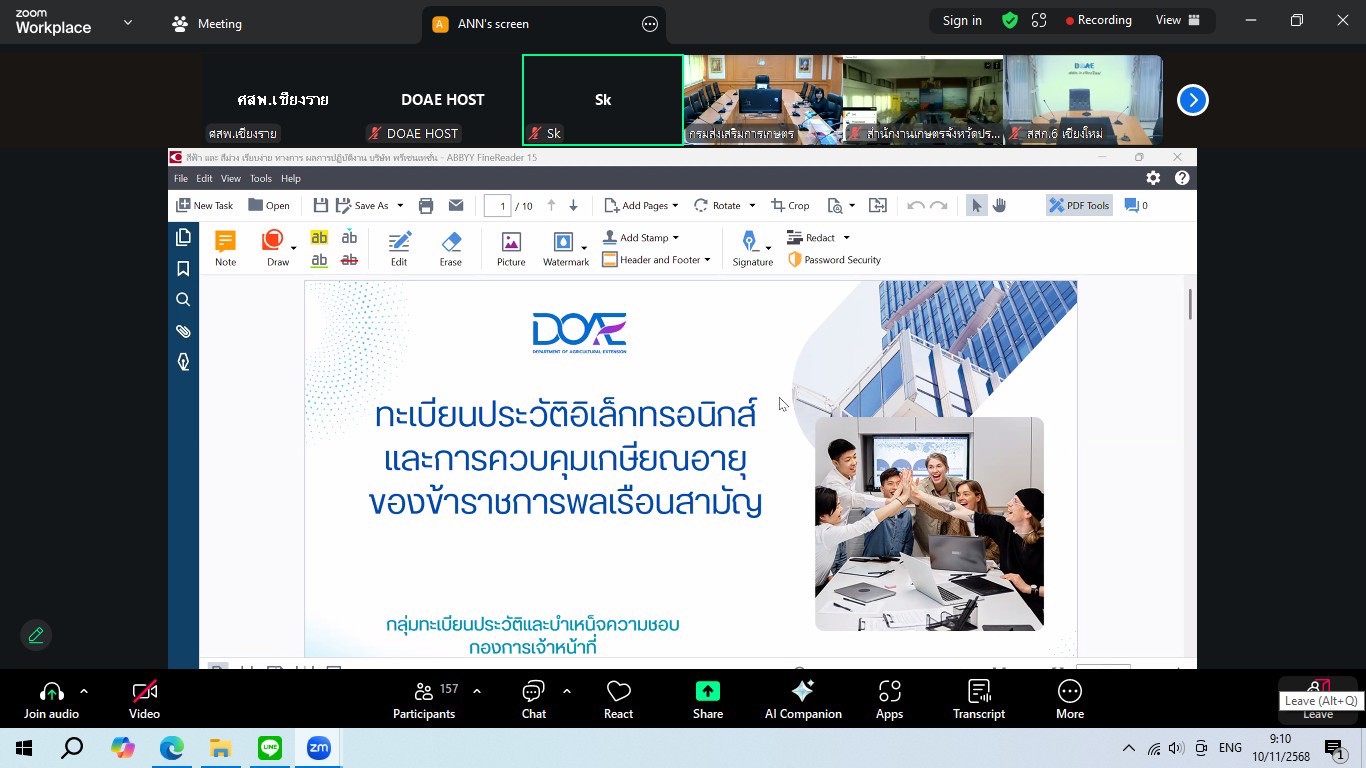Open the Participants list
Screen dimensions: 1366x768
click(424, 699)
